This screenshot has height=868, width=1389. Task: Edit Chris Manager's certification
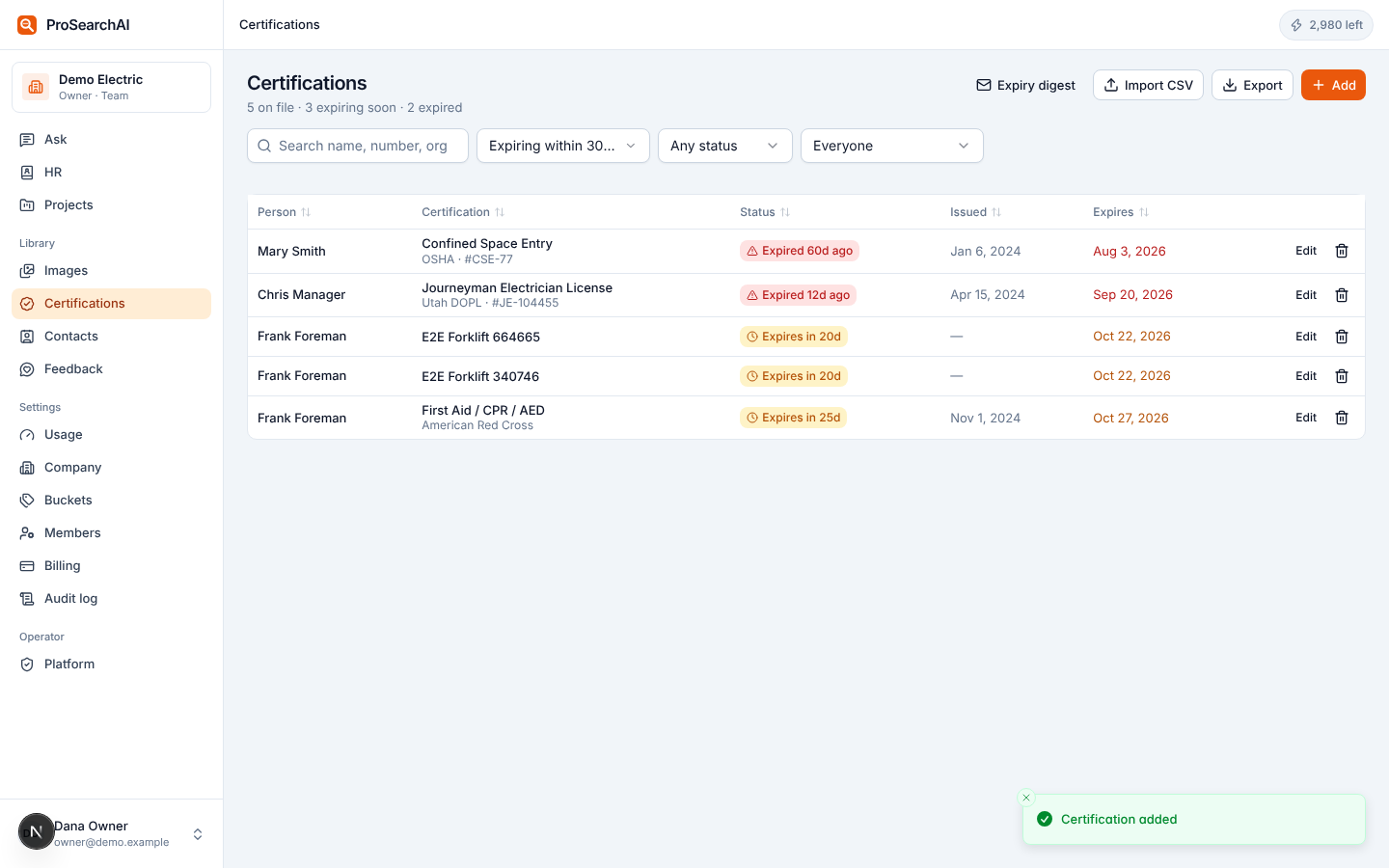[x=1306, y=295]
